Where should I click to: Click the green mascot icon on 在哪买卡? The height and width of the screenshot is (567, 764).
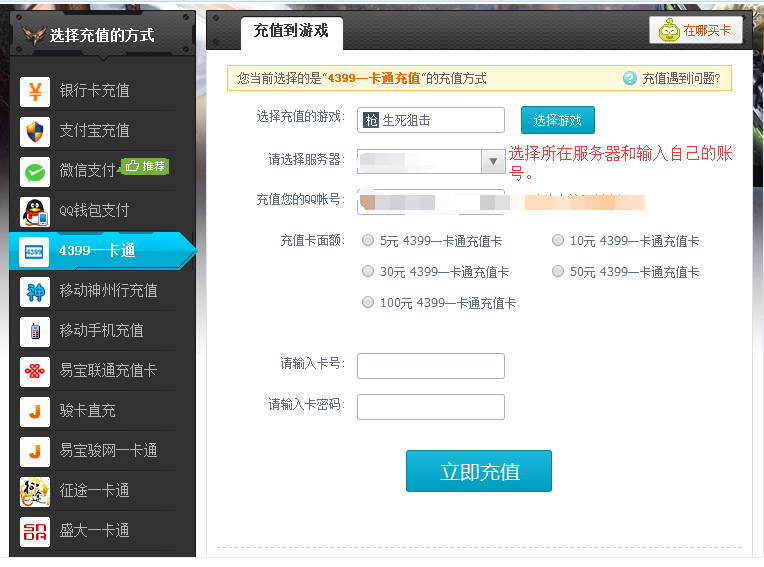coord(669,31)
